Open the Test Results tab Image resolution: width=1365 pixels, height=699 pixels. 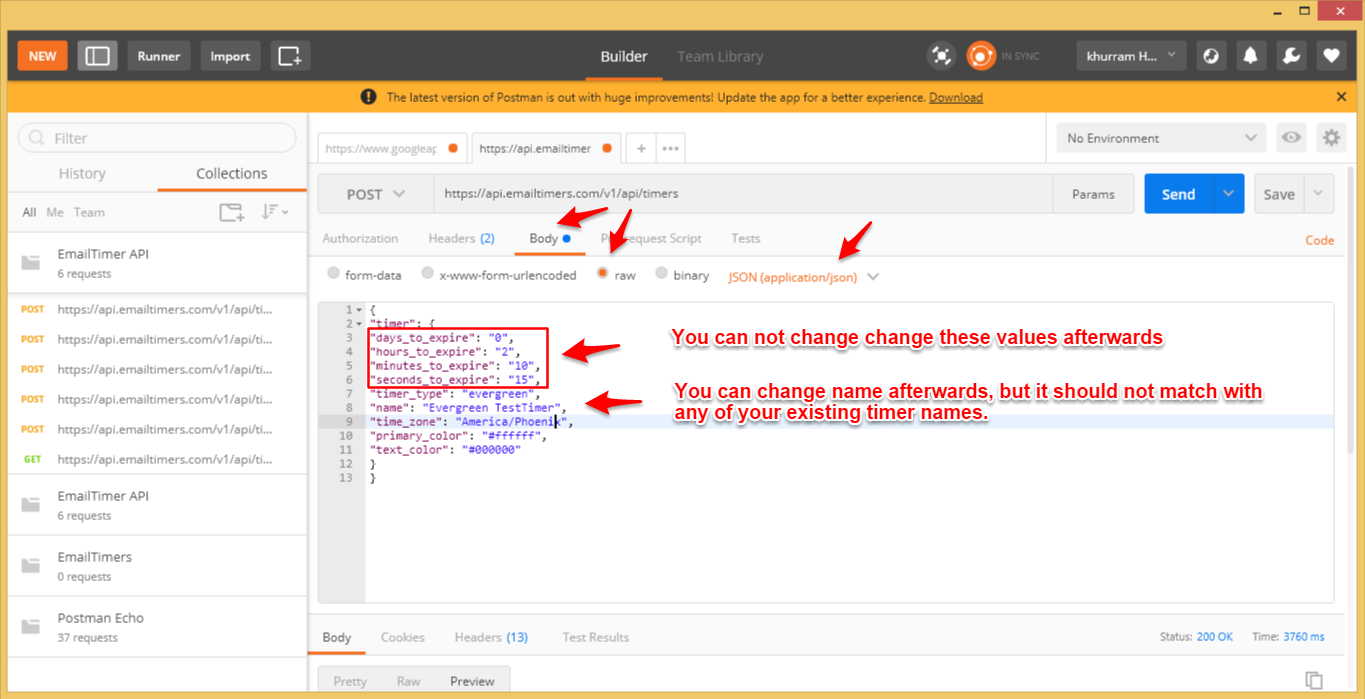[x=595, y=637]
